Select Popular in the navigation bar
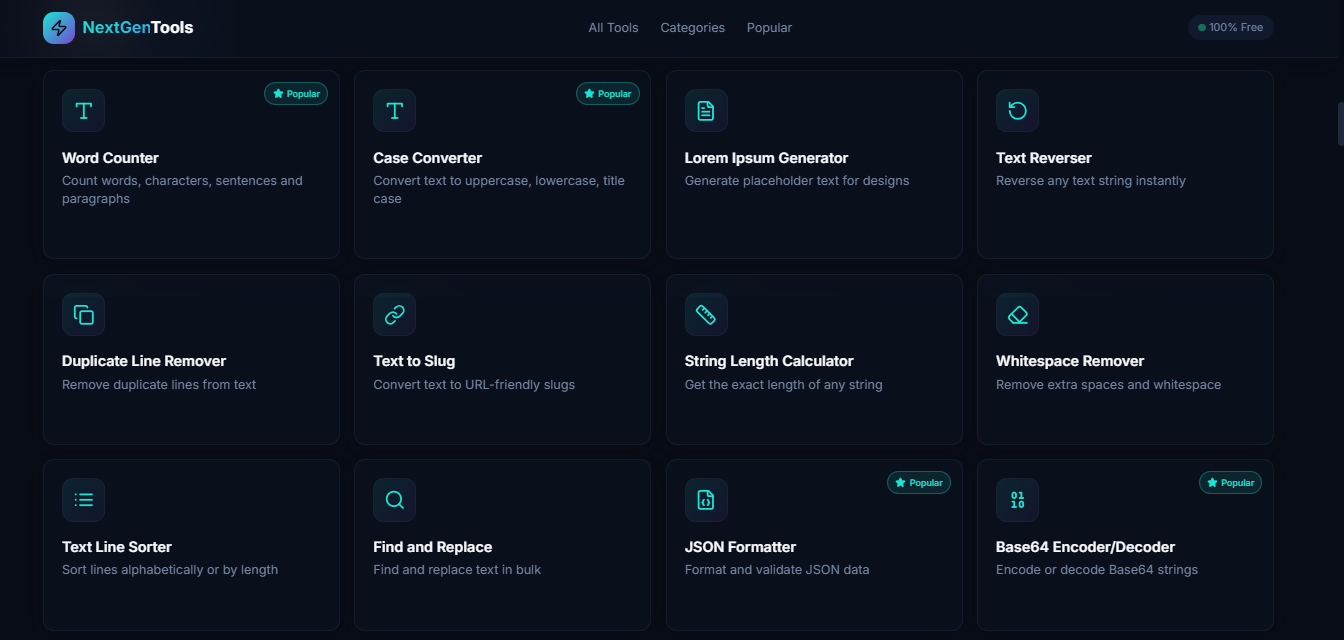Screen dimensions: 1344x640 click(769, 27)
